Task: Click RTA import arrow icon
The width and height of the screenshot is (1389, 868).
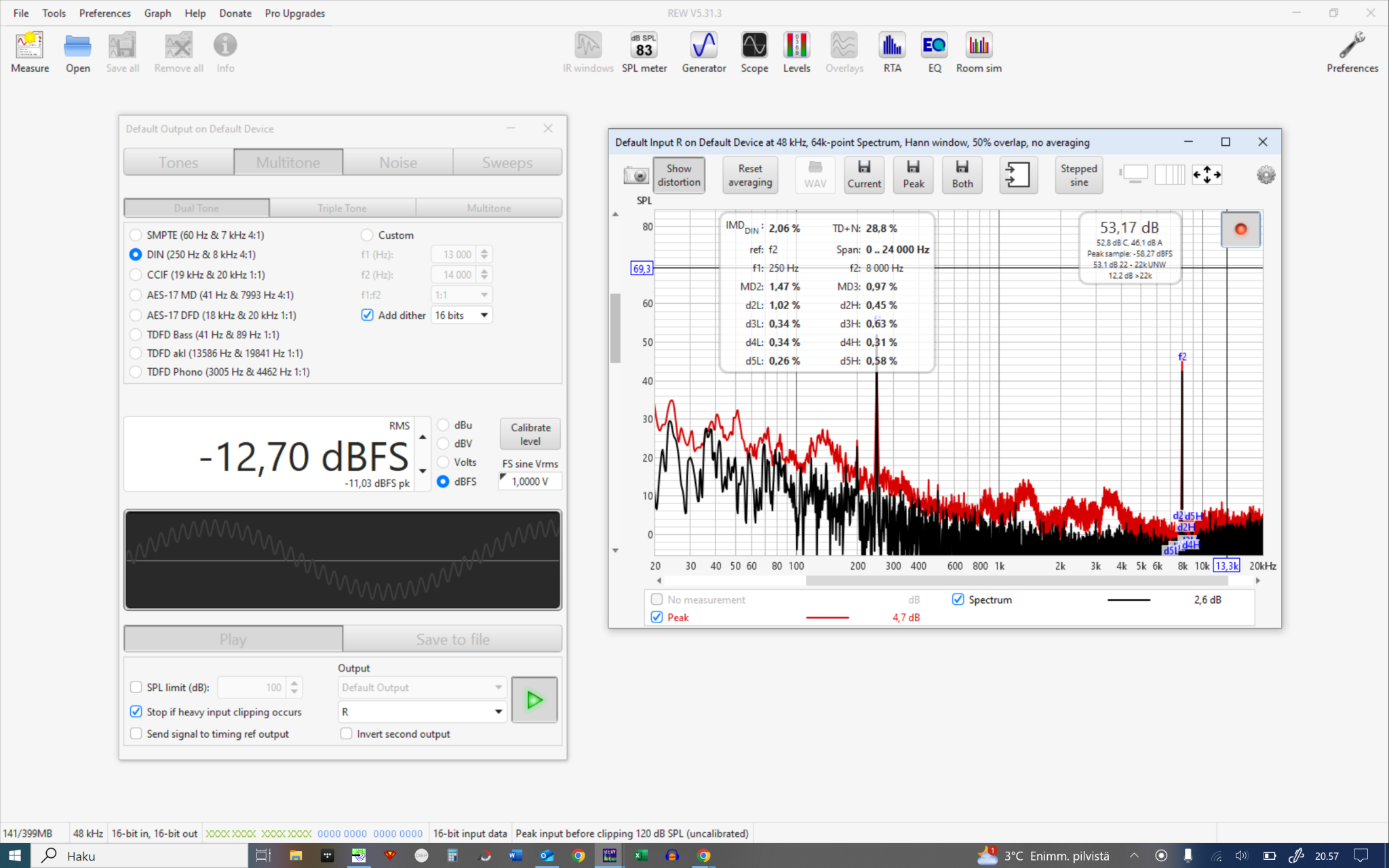Action: 1018,175
